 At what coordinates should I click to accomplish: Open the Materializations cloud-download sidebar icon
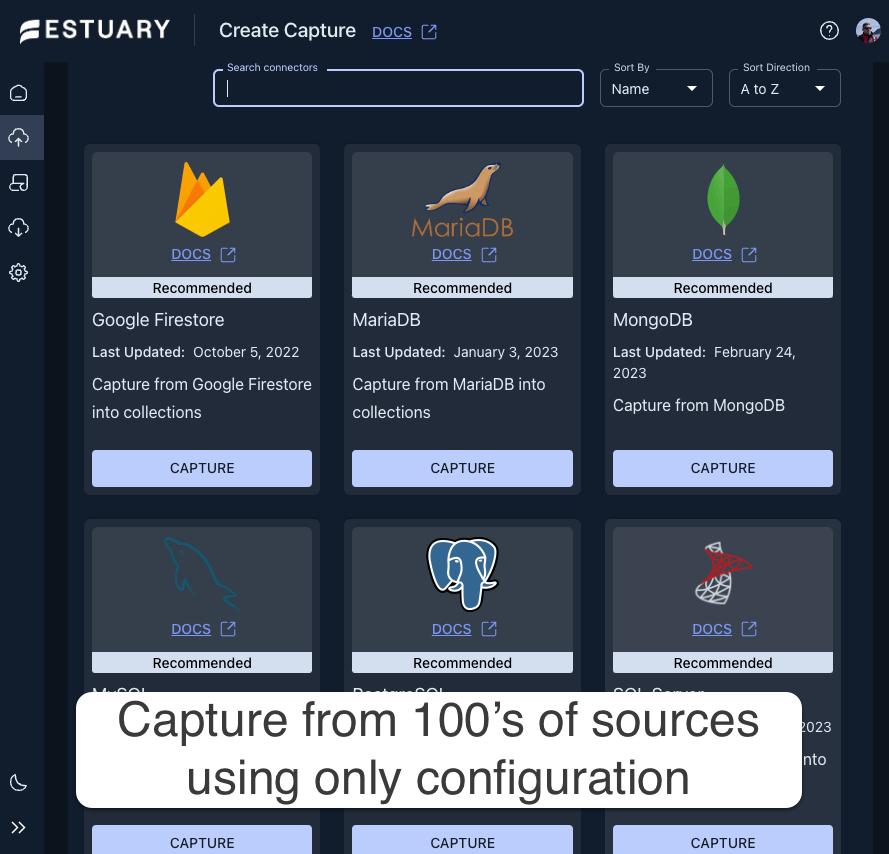point(19,227)
